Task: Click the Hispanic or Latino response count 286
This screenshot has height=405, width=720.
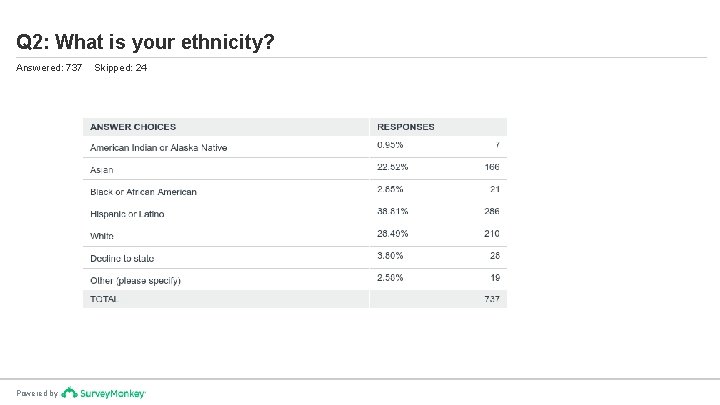Action: (x=490, y=211)
